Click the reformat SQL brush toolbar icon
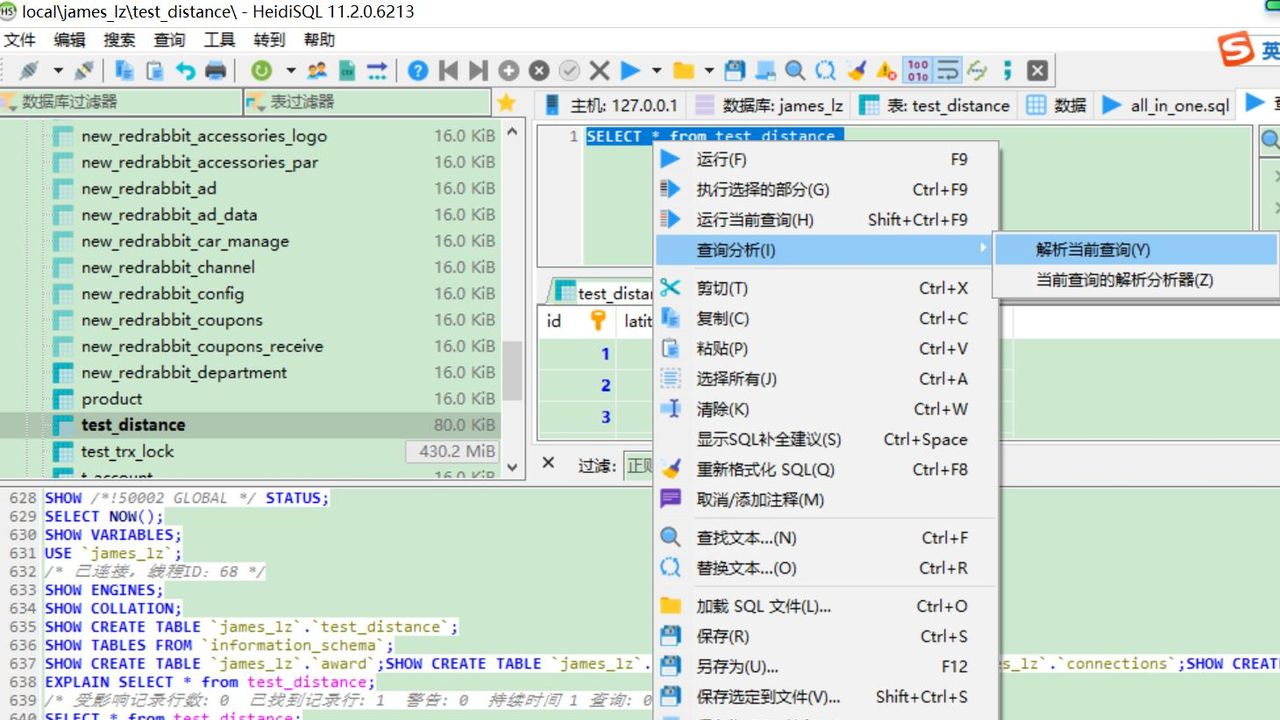This screenshot has width=1280, height=720. point(856,70)
